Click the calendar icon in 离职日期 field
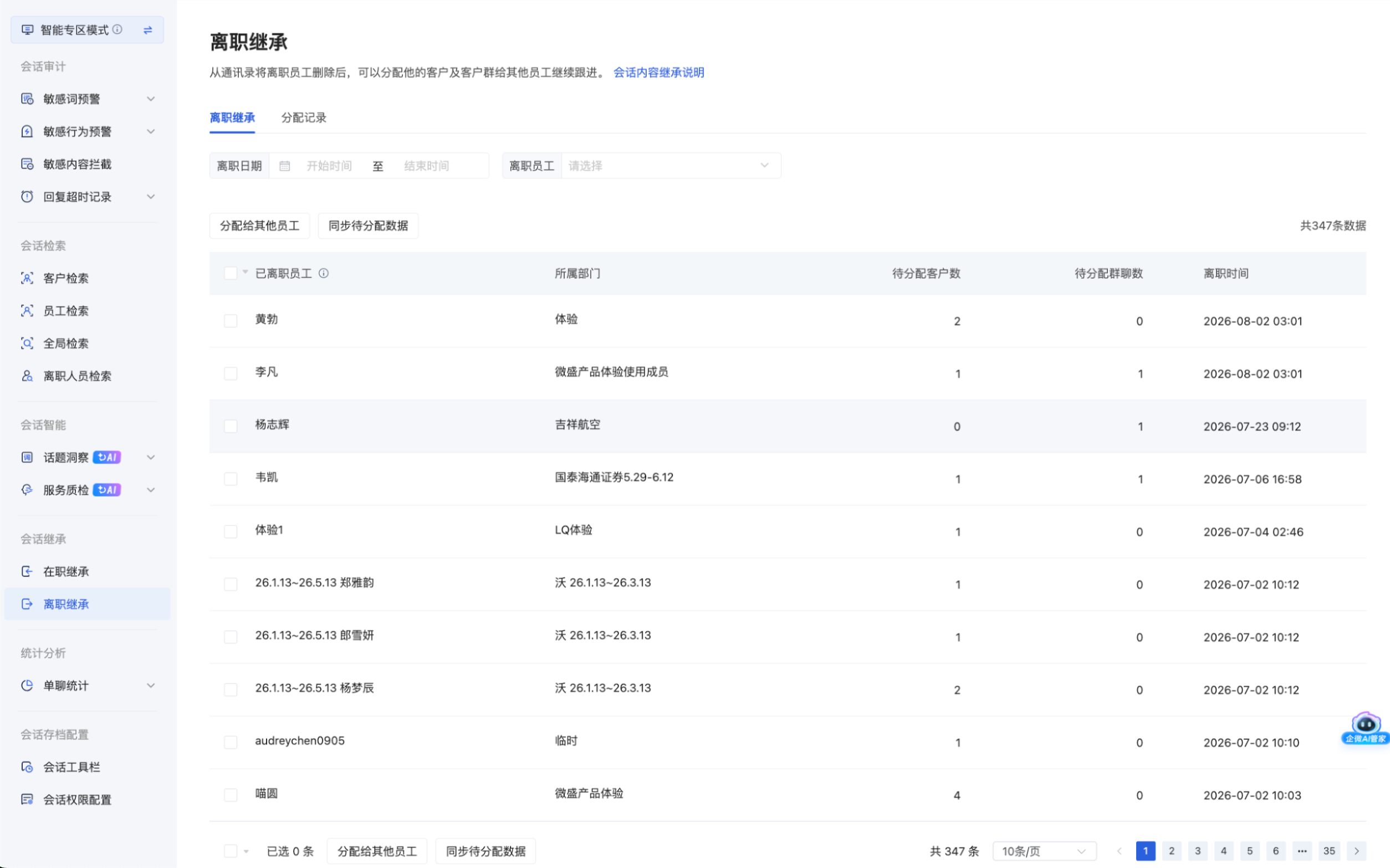Viewport: 1390px width, 868px height. pos(285,166)
